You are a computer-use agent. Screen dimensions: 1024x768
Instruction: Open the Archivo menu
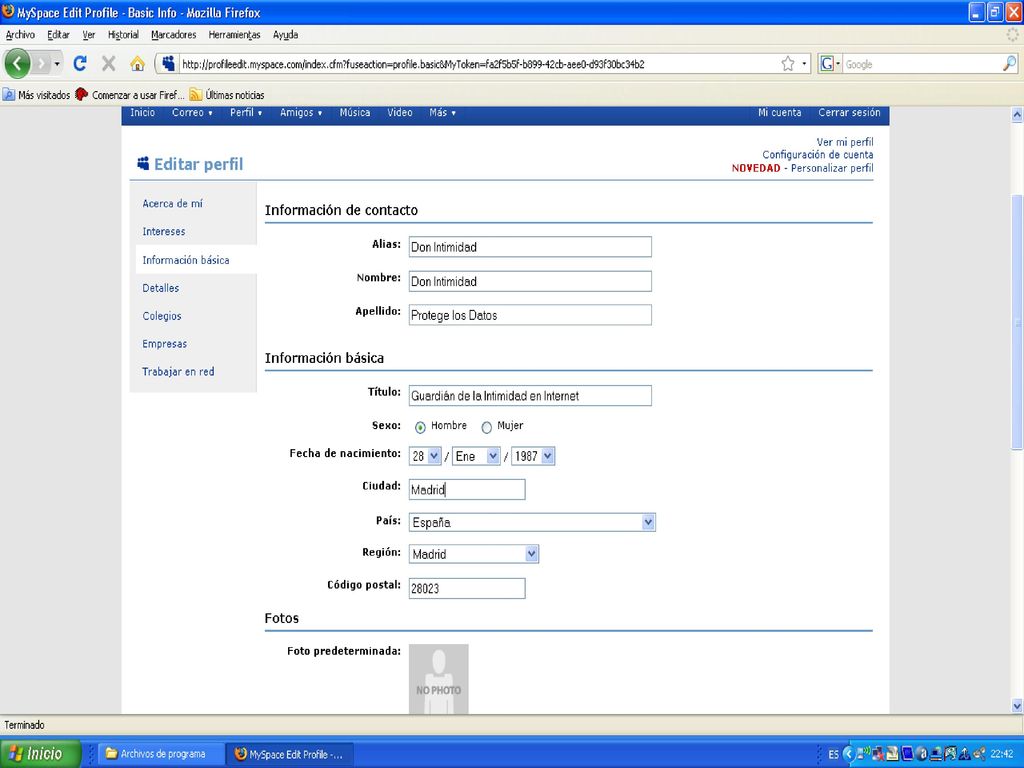(x=20, y=35)
